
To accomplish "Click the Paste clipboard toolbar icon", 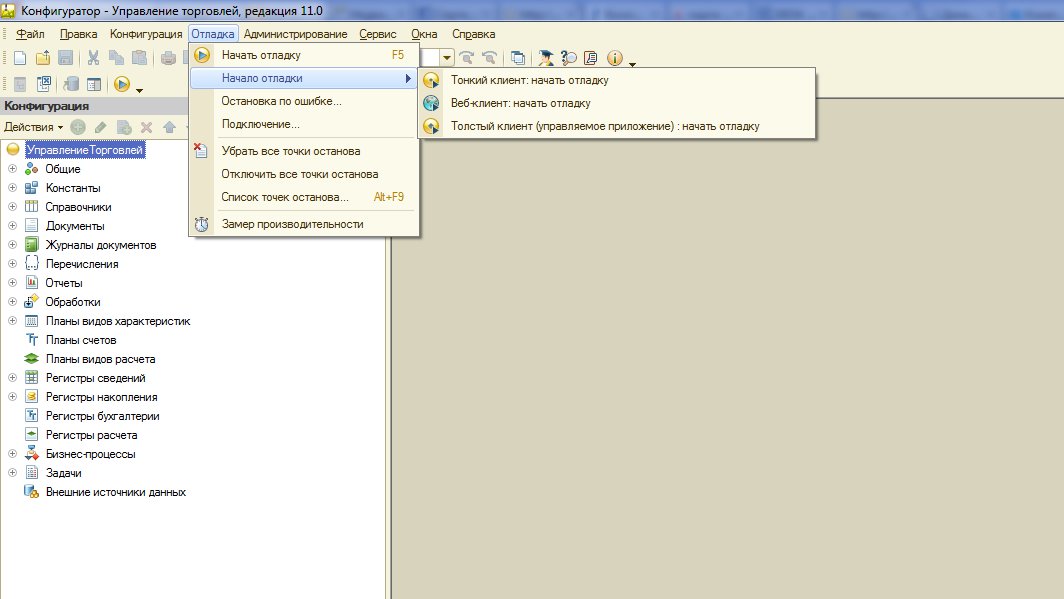I will point(139,58).
